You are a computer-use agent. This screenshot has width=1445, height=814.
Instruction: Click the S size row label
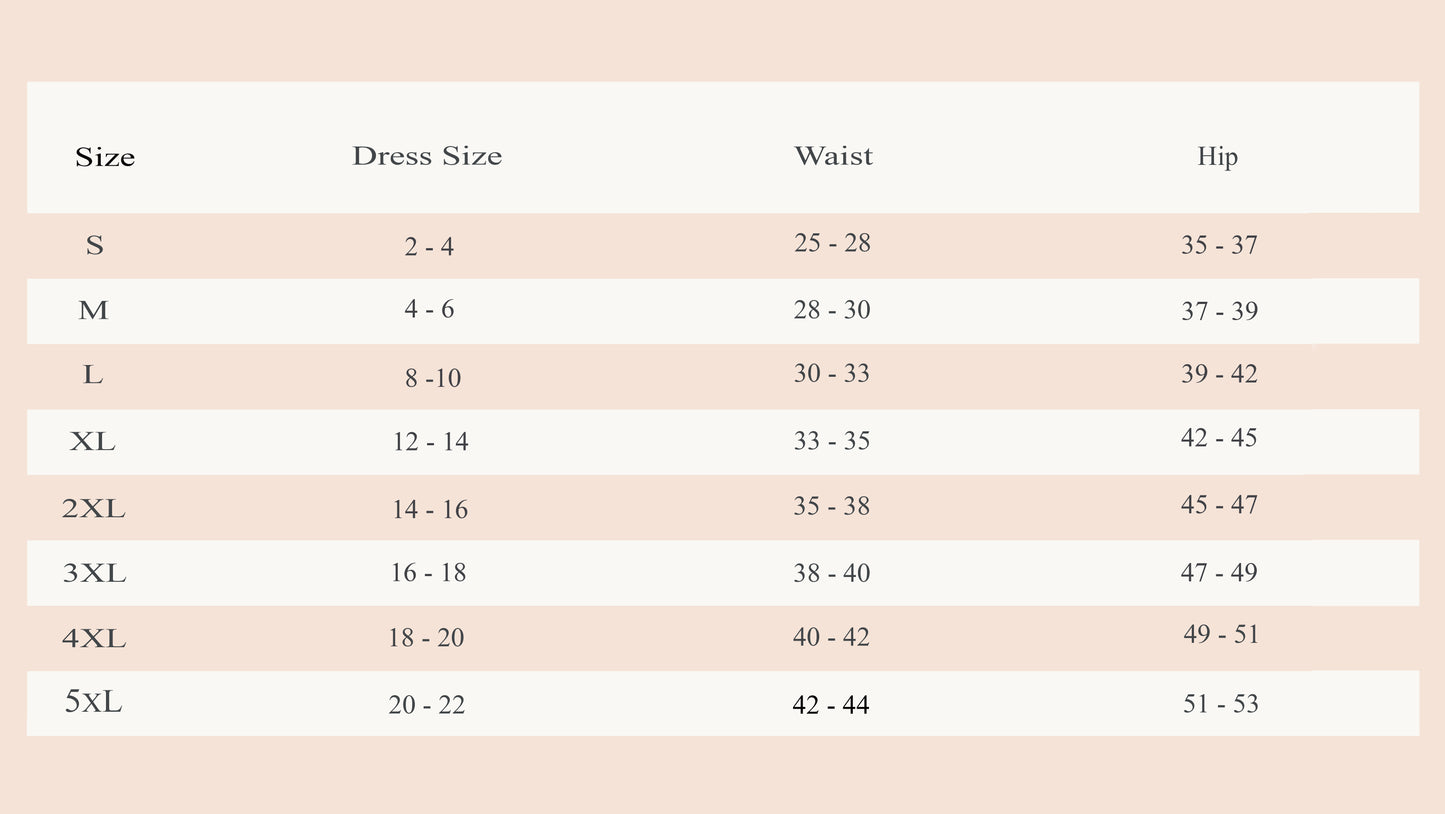coord(94,245)
